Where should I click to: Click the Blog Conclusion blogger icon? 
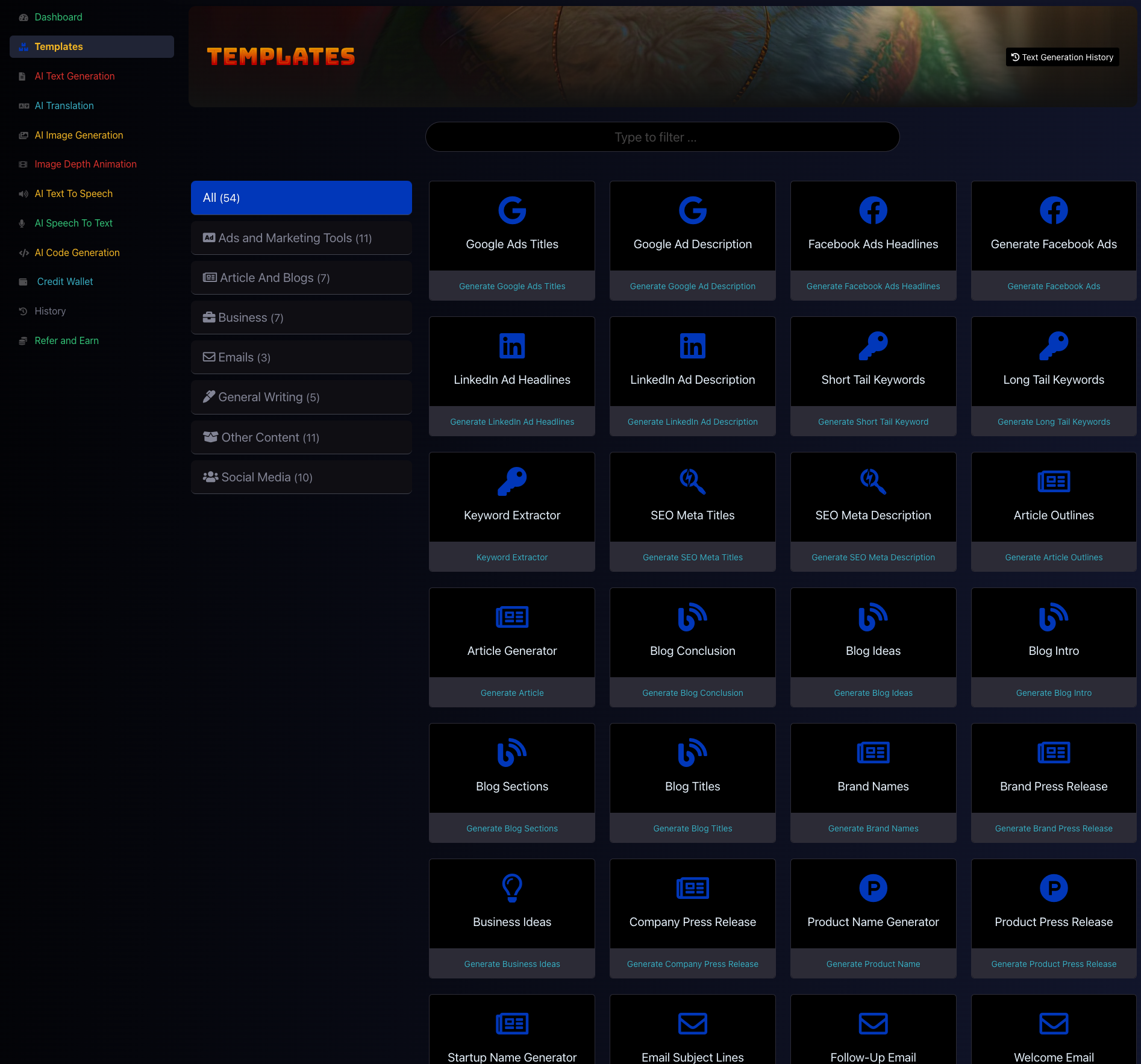692,617
